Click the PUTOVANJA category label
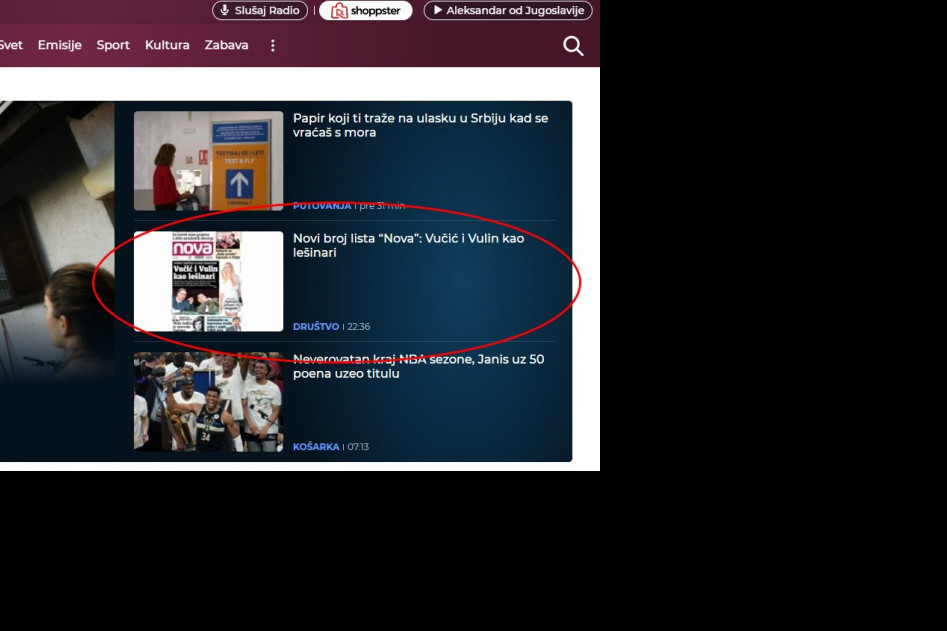This screenshot has height=631, width=947. (x=321, y=206)
